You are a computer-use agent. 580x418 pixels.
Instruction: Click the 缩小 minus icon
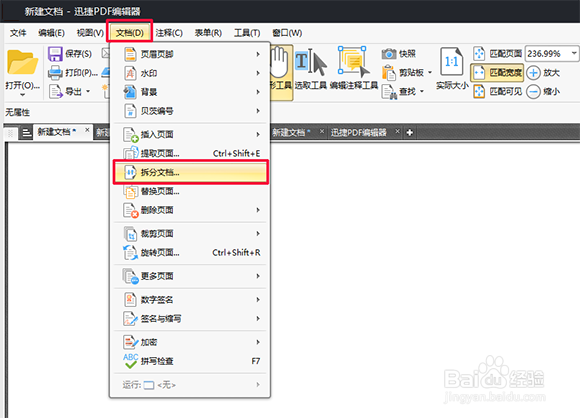click(533, 92)
